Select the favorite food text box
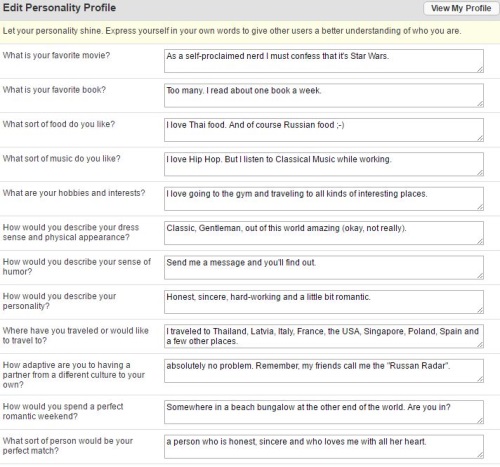The image size is (500, 467). point(324,130)
